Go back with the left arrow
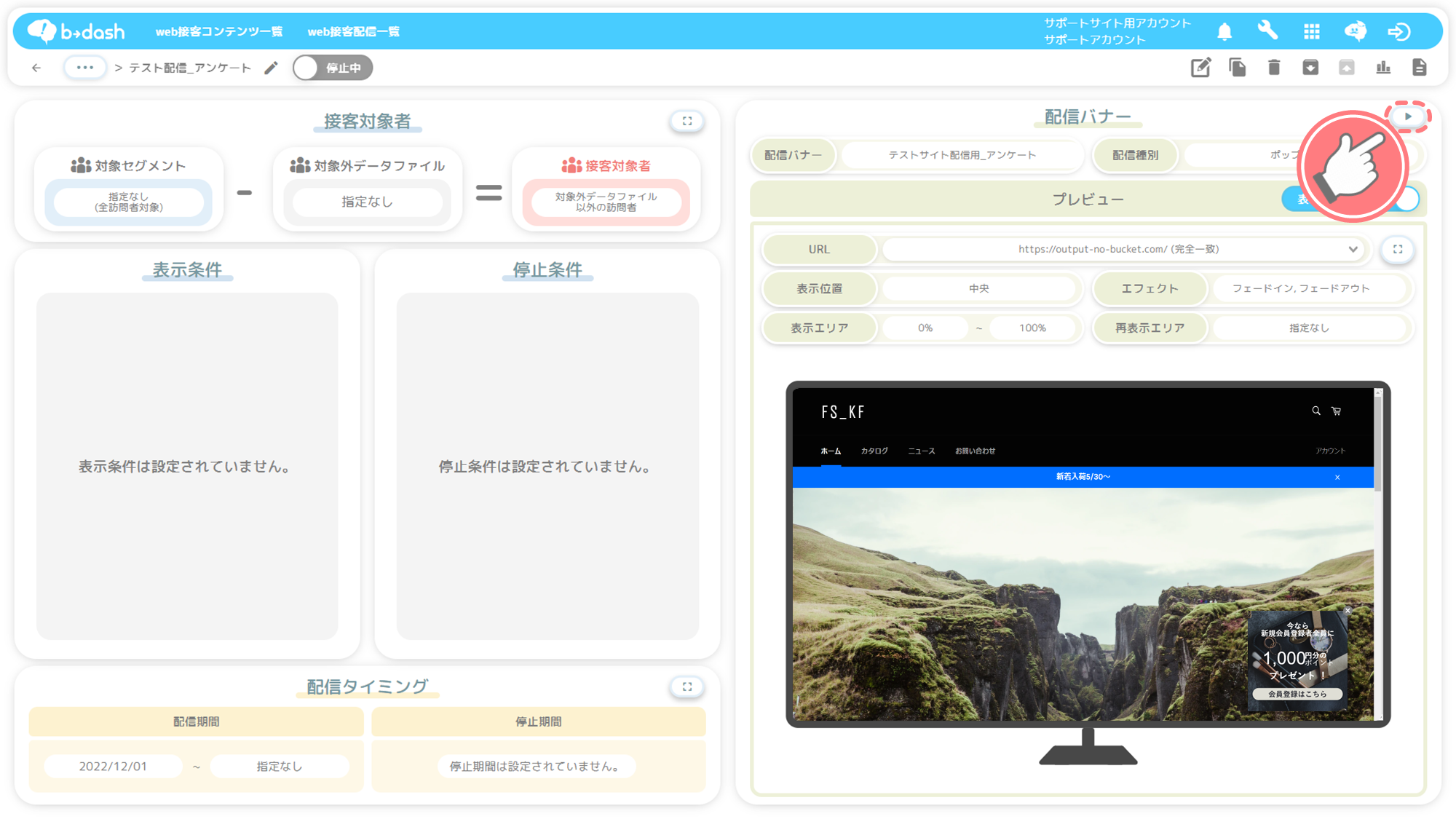The image size is (1456, 819). click(36, 68)
